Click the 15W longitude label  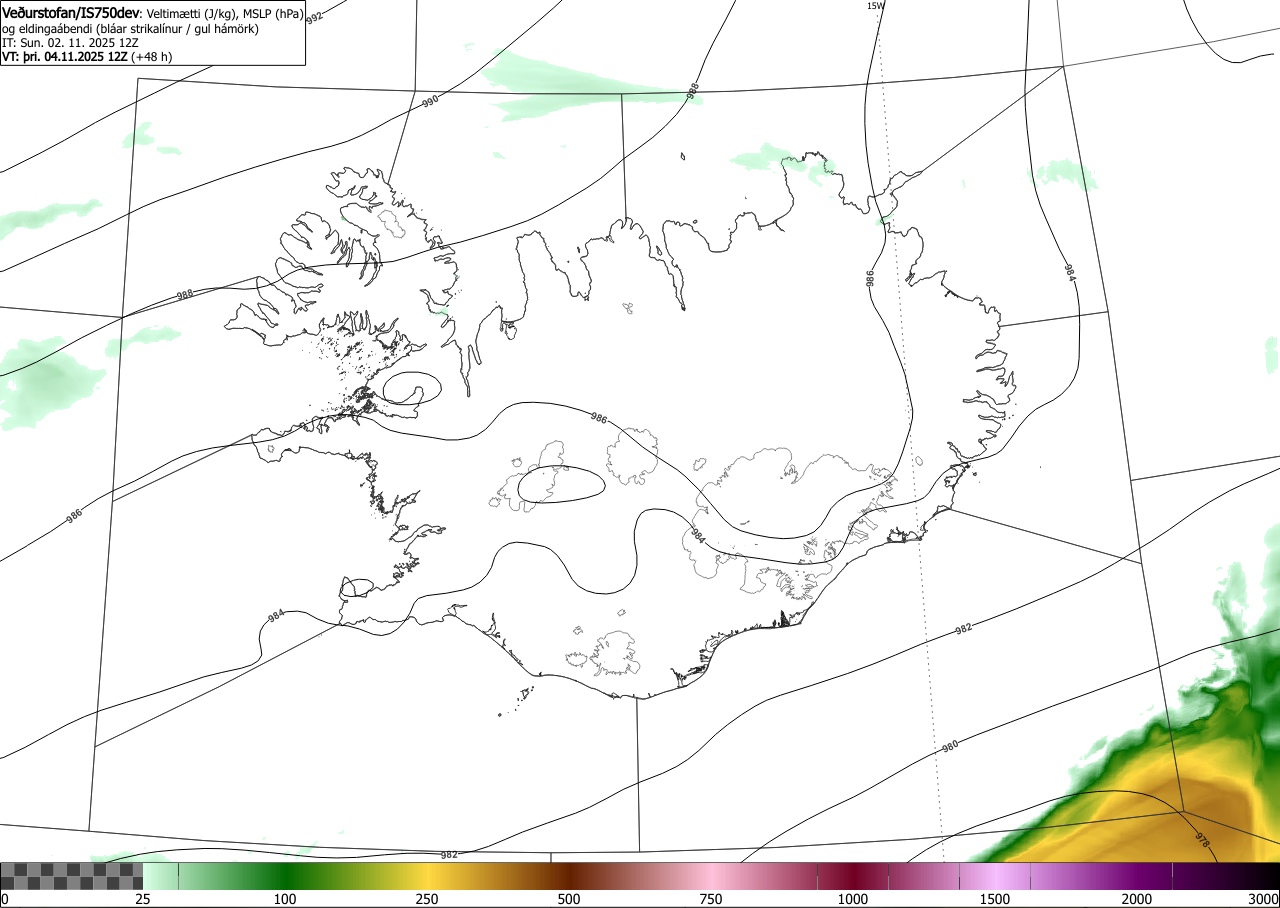tap(875, 6)
